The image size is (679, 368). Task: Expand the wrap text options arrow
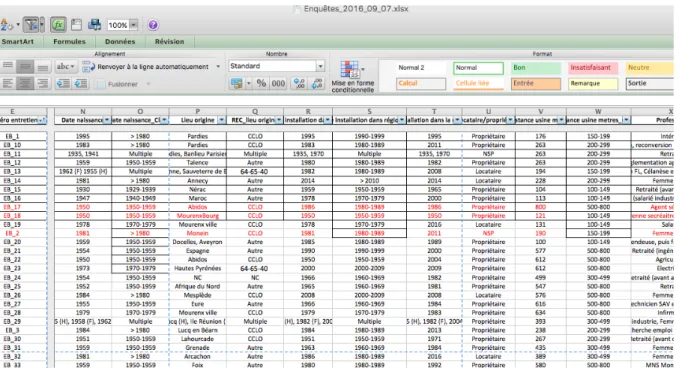tap(218, 67)
